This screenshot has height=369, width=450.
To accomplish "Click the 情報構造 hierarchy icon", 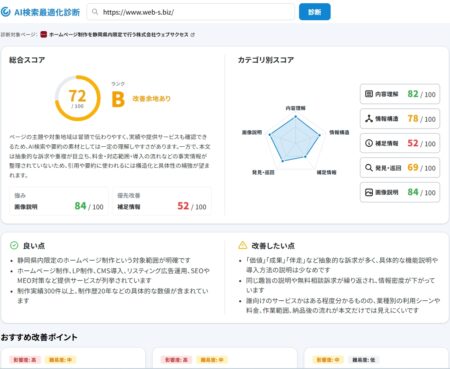I will 369,119.
